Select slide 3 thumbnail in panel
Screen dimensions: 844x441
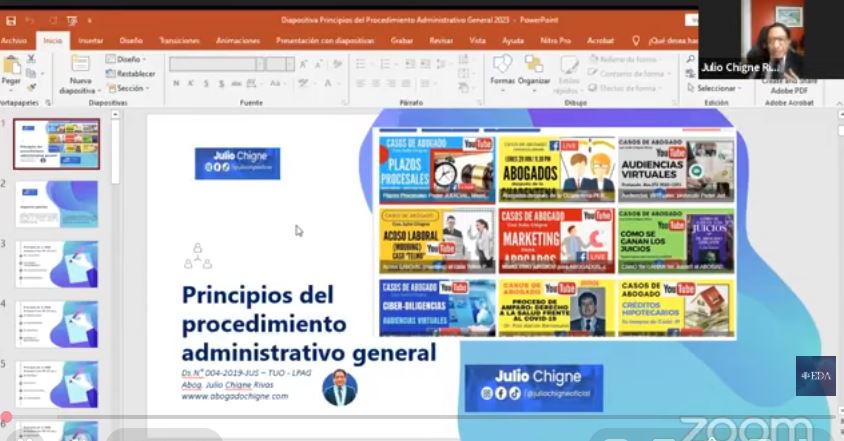click(x=57, y=264)
